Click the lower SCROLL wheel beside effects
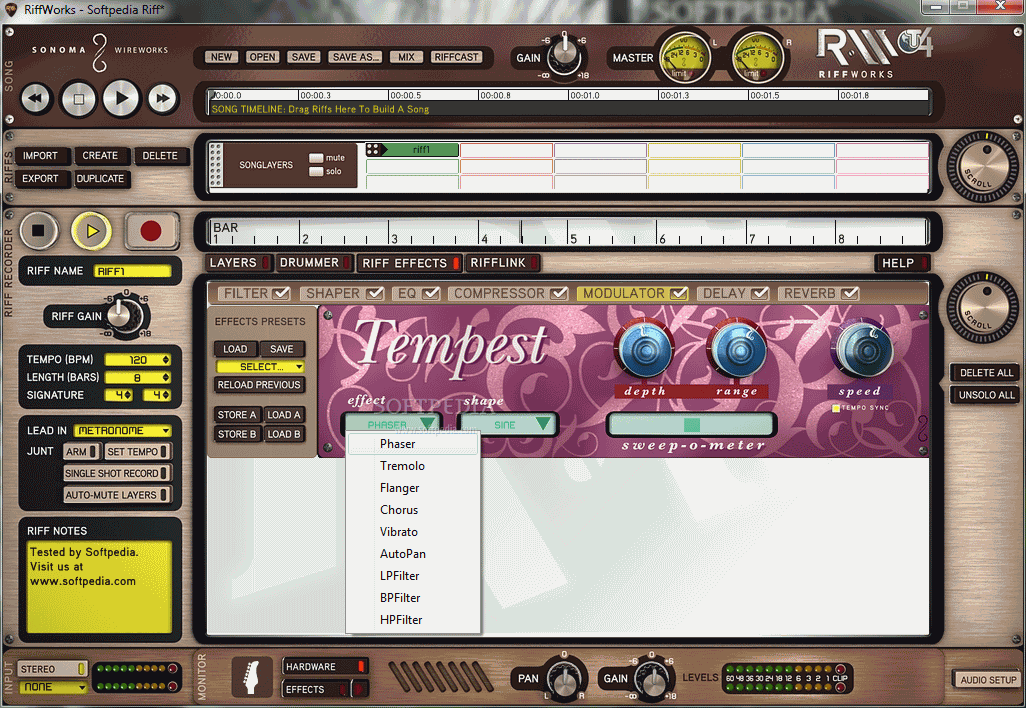This screenshot has width=1026, height=708. tap(982, 308)
